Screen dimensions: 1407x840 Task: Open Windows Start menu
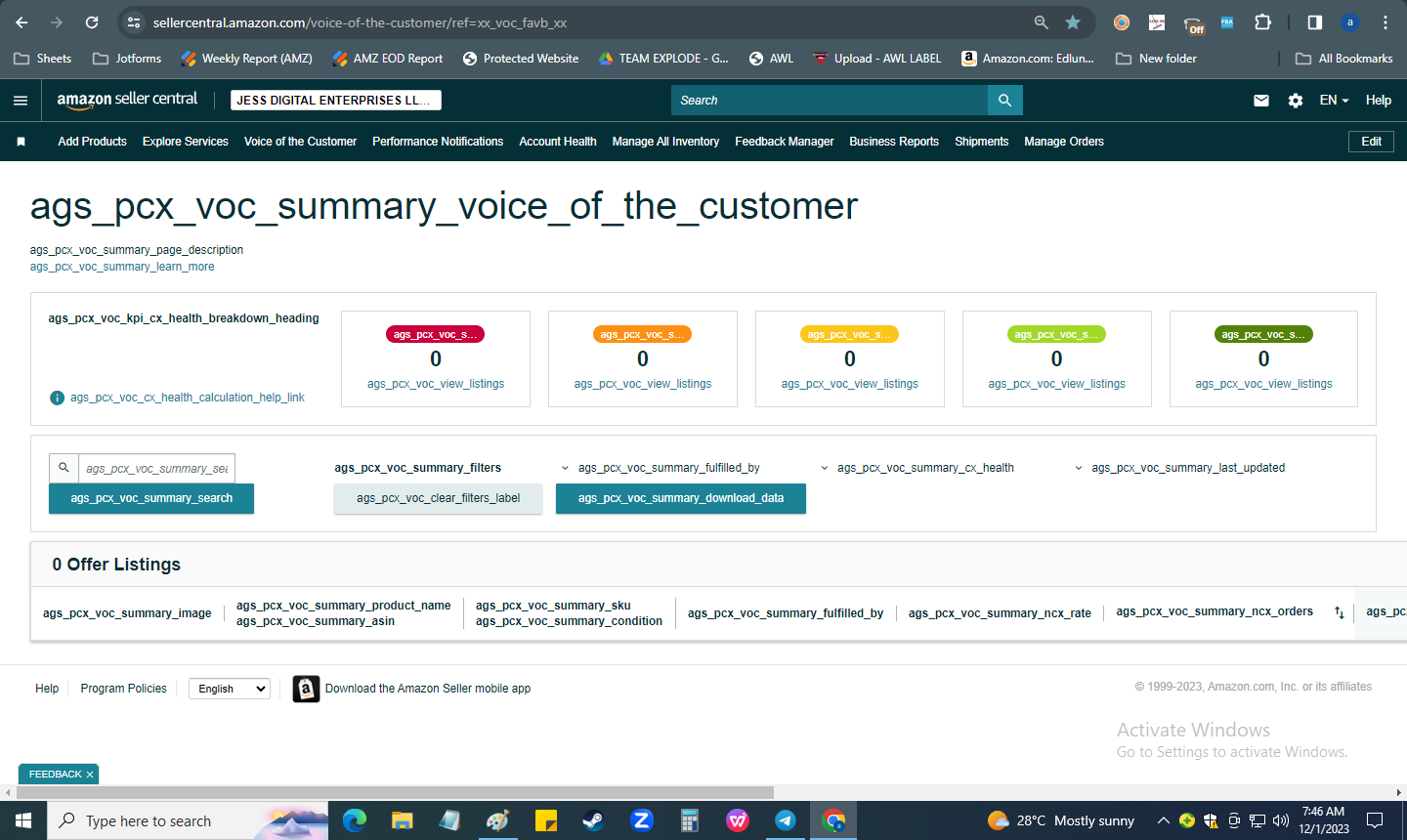tap(23, 820)
